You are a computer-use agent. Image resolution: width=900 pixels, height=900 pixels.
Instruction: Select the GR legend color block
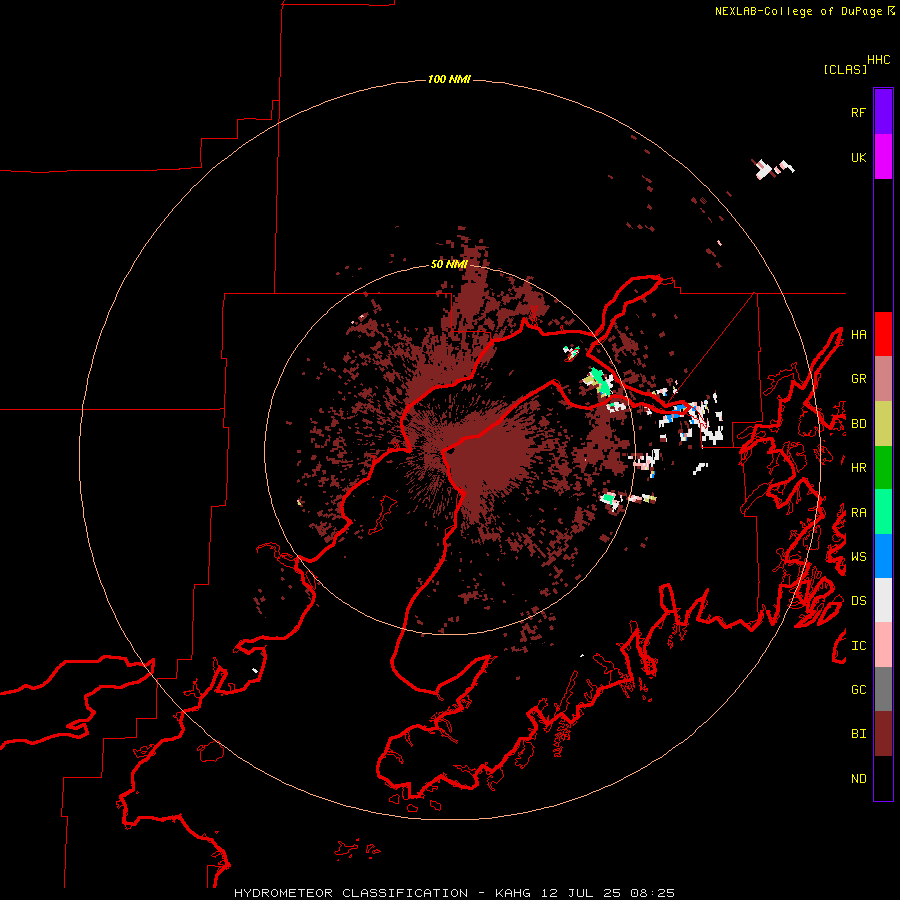coord(883,379)
